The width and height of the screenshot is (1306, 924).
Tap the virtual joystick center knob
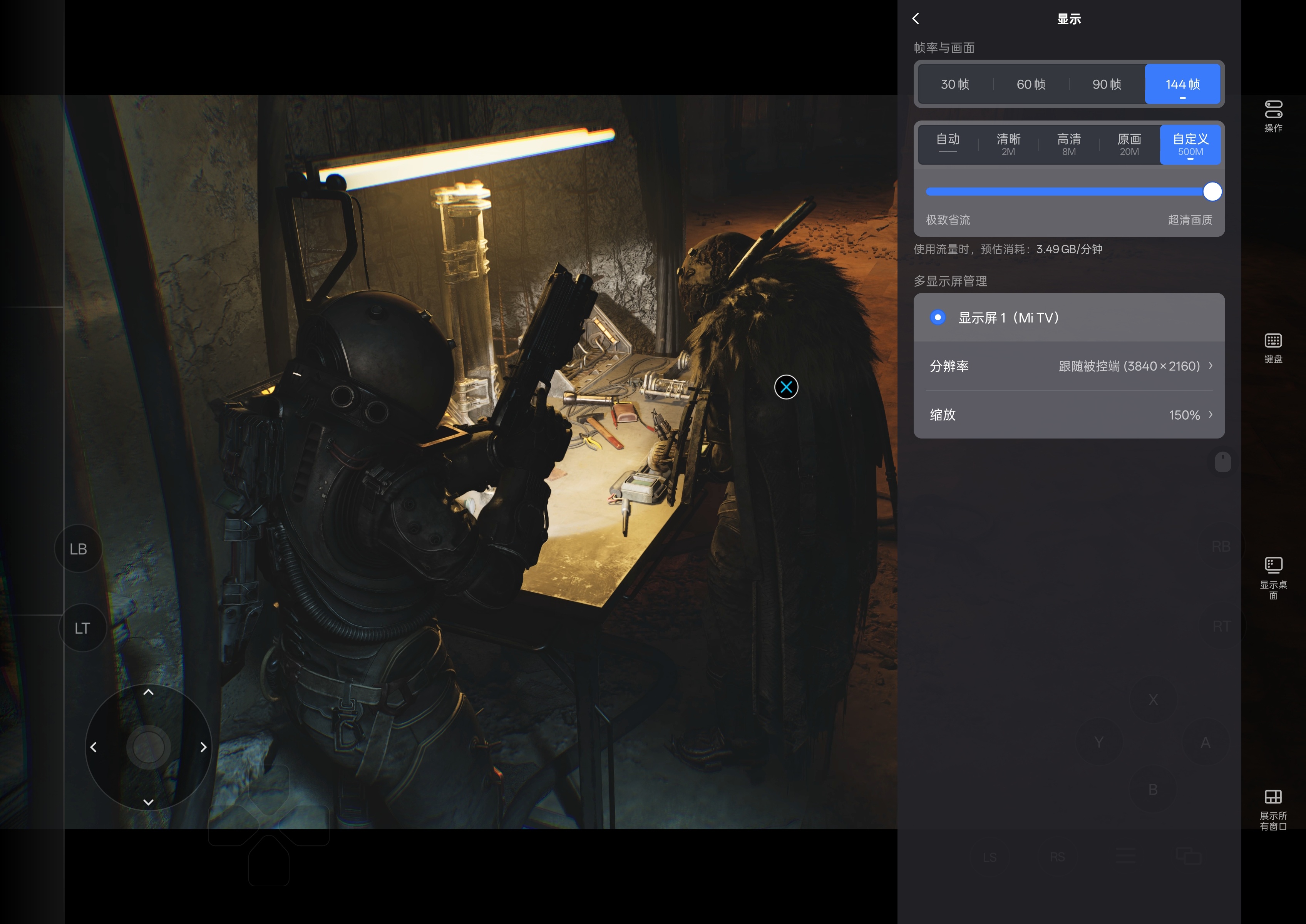[x=149, y=747]
